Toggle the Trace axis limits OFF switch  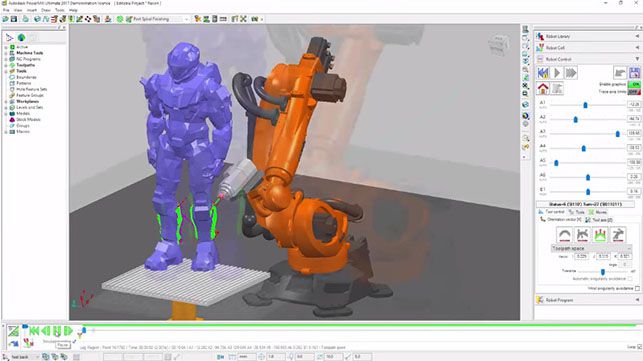click(x=634, y=91)
